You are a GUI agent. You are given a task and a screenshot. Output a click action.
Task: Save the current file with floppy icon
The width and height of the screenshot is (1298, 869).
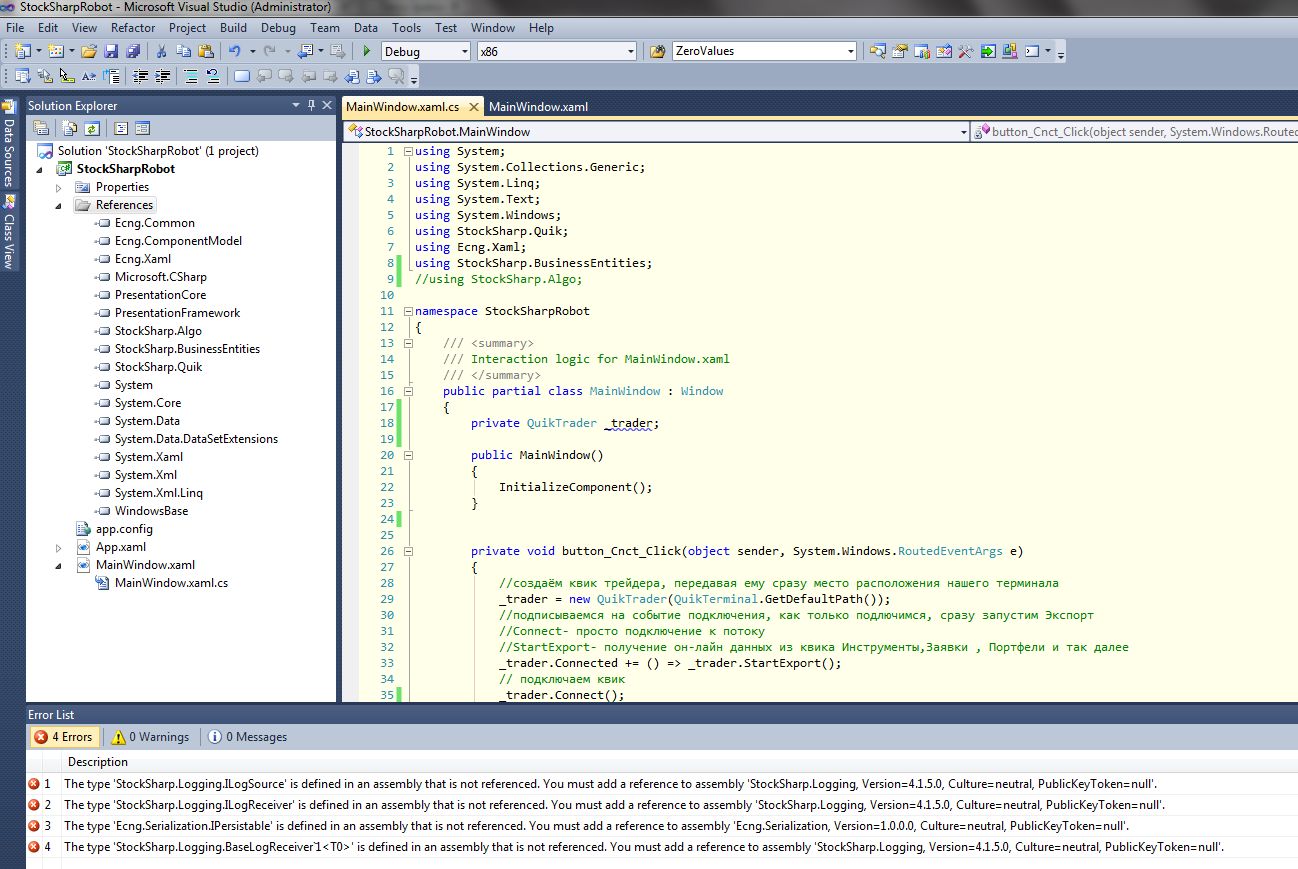[x=111, y=51]
